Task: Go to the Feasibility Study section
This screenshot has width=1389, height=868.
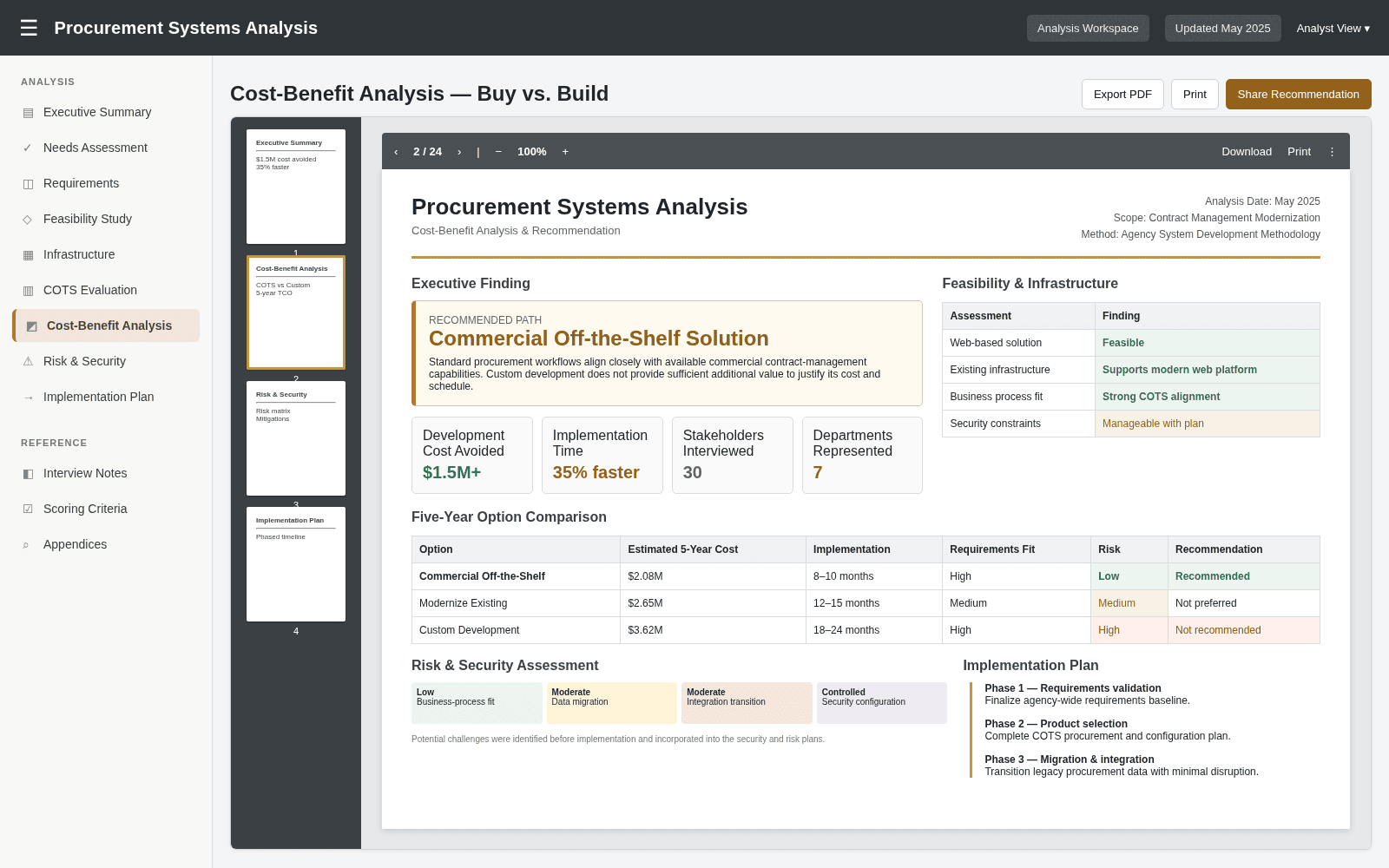Action: (106, 219)
